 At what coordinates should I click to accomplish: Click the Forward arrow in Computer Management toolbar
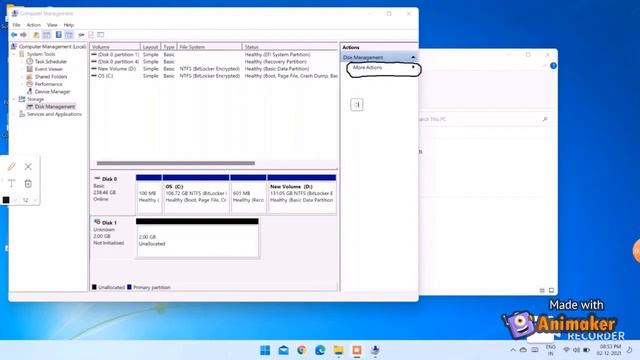pos(24,35)
